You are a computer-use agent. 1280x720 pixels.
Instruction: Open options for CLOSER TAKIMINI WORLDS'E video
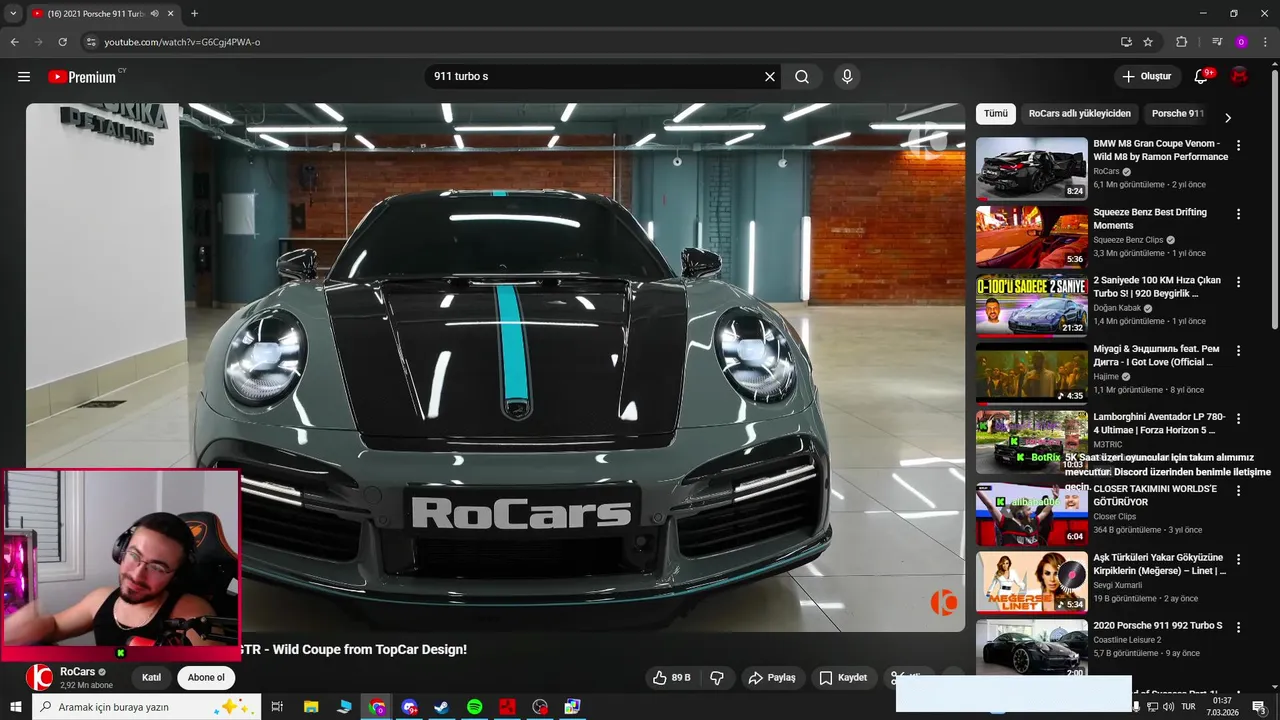click(1238, 491)
